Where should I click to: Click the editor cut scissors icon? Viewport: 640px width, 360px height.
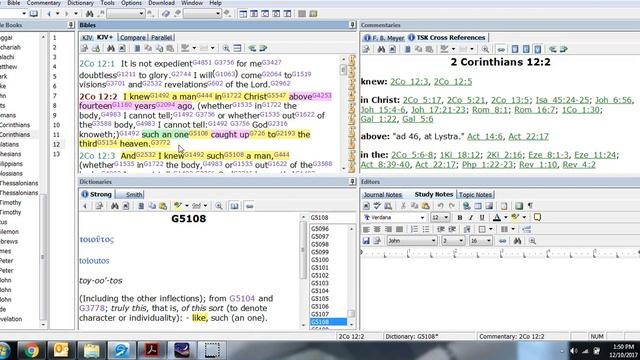click(403, 206)
